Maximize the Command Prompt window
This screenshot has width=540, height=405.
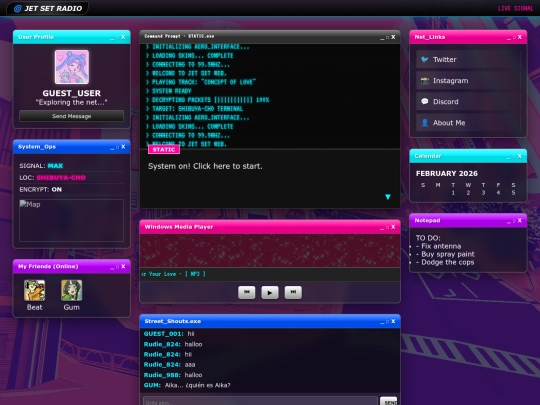tap(387, 37)
